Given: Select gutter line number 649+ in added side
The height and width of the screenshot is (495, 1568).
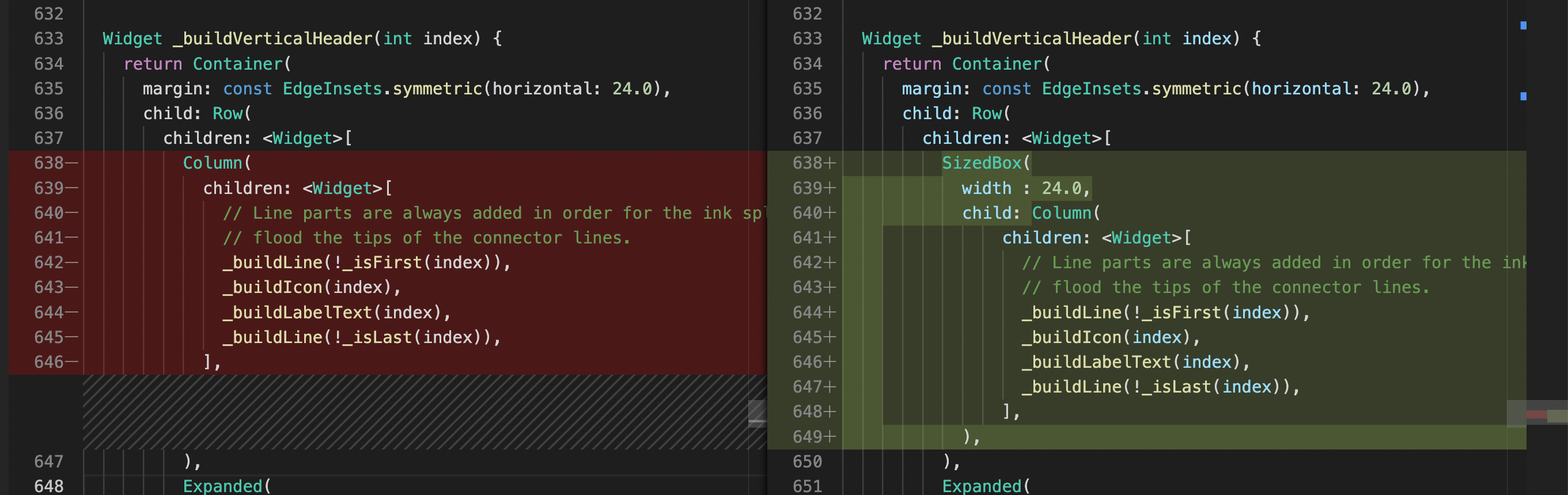Looking at the screenshot, I should click(x=807, y=437).
